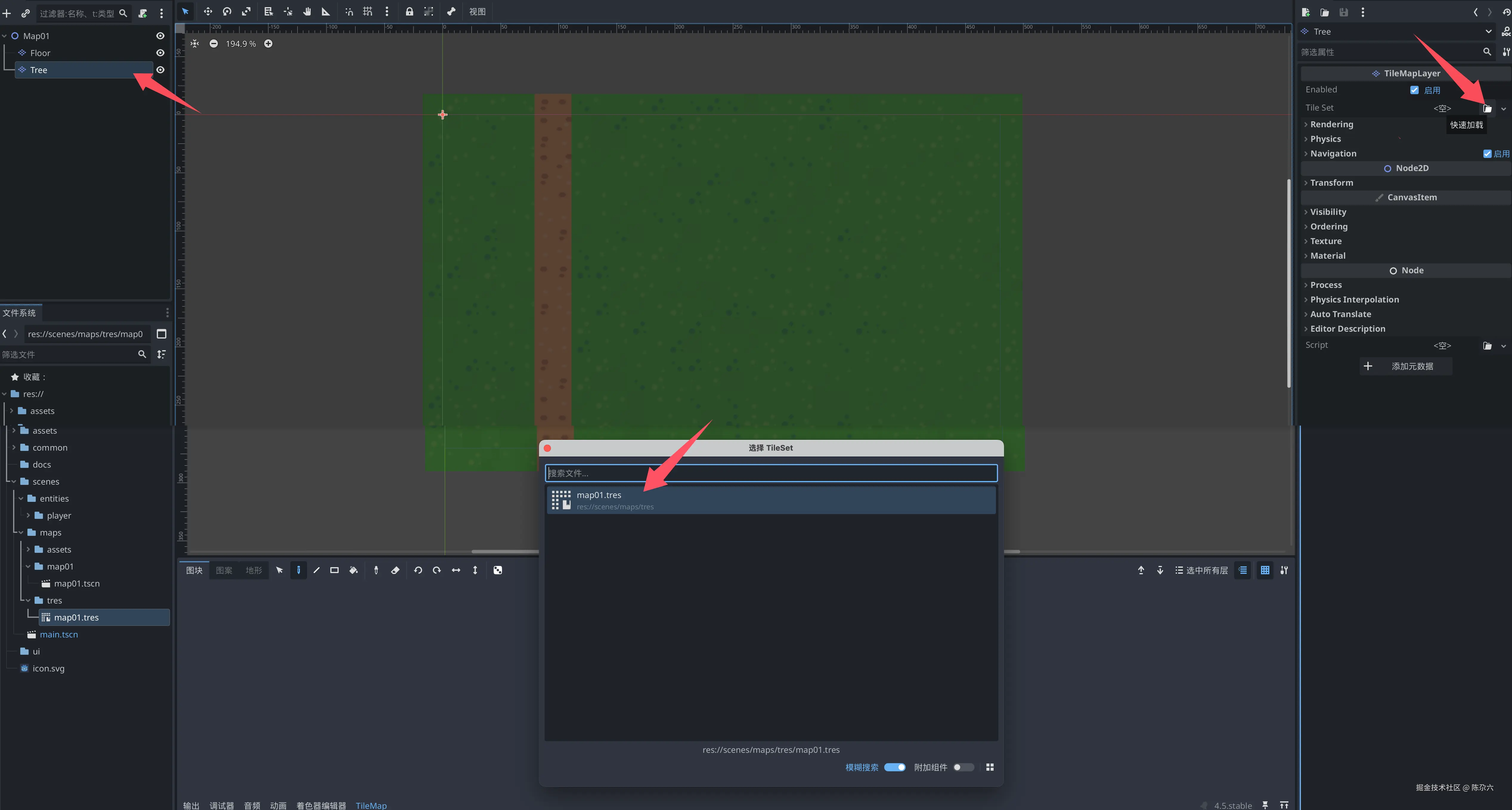The height and width of the screenshot is (810, 1512).
Task: Click the lock selected node icon
Action: (x=409, y=11)
